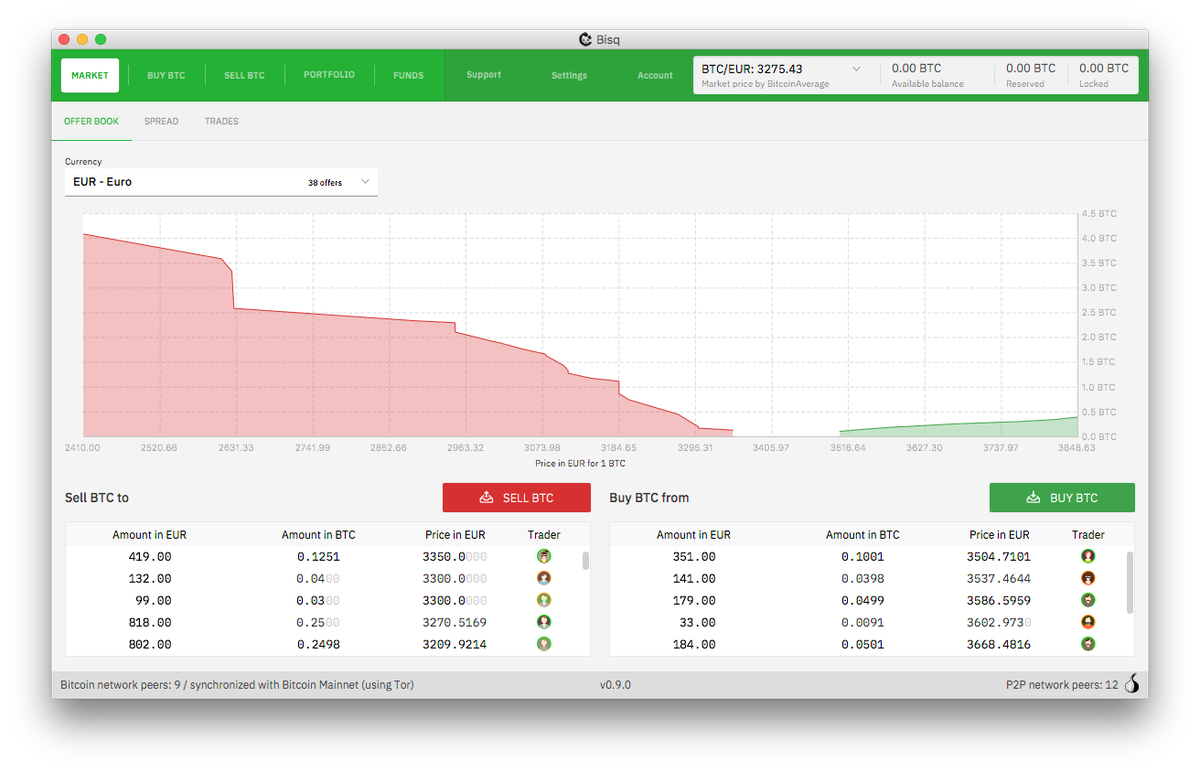Image resolution: width=1200 pixels, height=772 pixels.
Task: Select sell offer row with 419.00 EUR
Action: [323, 556]
